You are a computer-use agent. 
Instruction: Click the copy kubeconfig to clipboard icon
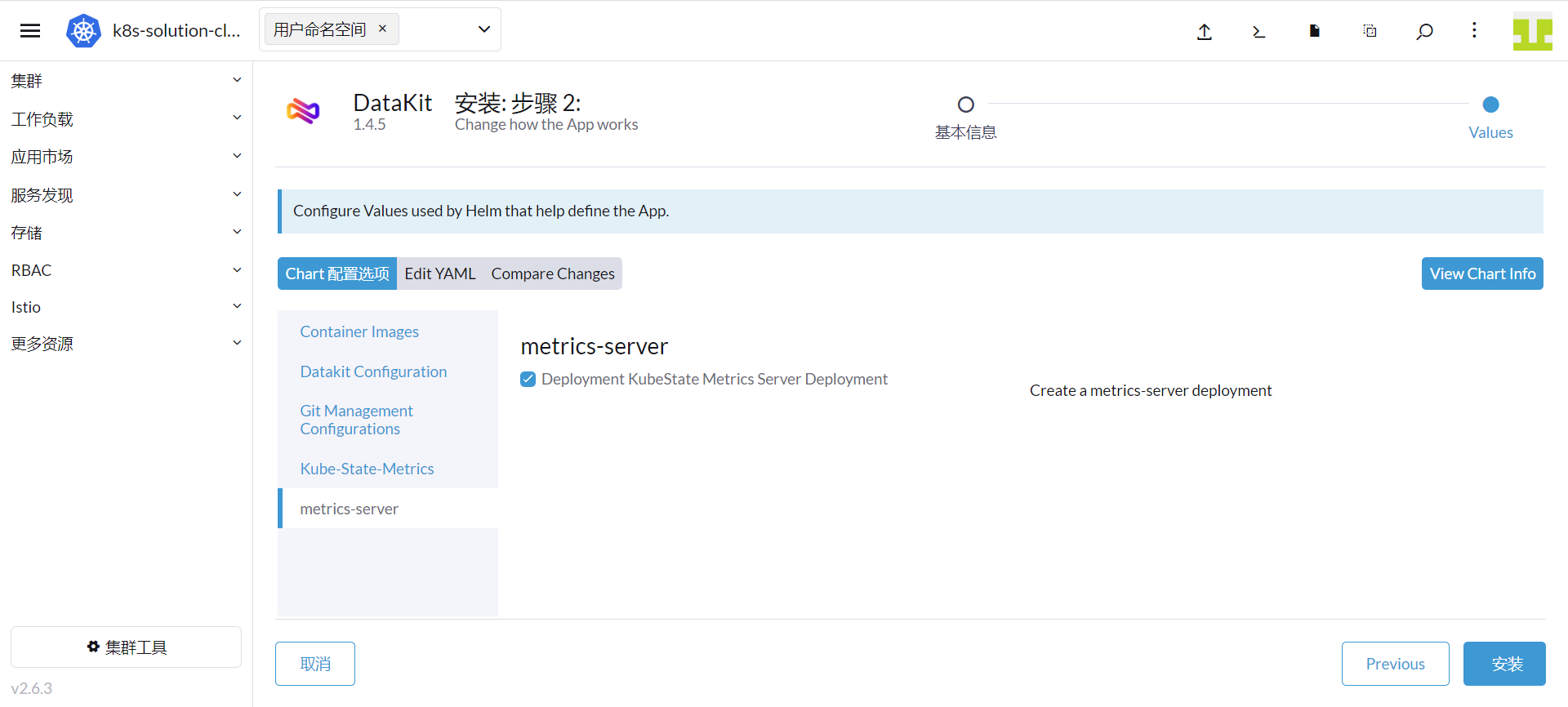click(1370, 31)
